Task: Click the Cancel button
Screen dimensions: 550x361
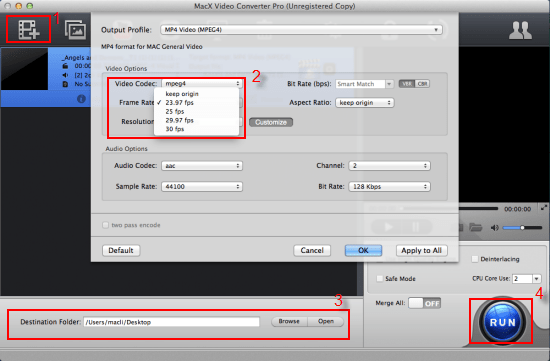Action: [x=312, y=250]
